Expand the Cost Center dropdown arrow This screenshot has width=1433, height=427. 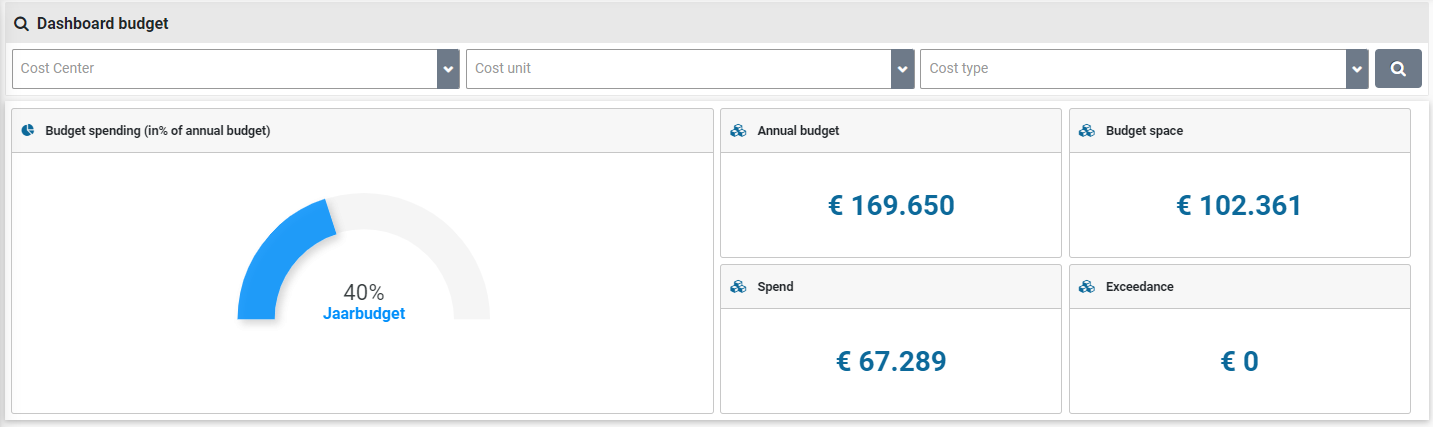pos(448,69)
